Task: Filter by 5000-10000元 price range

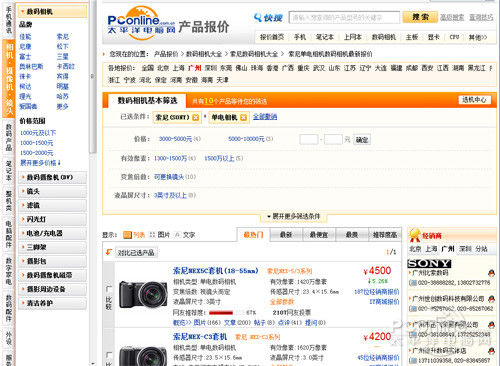Action: click(x=246, y=139)
